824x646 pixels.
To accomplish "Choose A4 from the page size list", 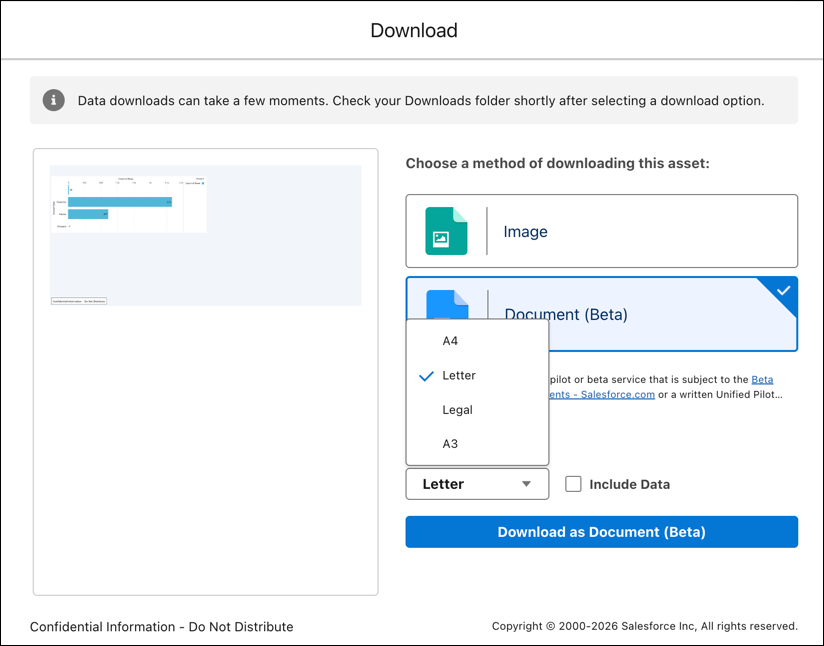I will (x=477, y=341).
